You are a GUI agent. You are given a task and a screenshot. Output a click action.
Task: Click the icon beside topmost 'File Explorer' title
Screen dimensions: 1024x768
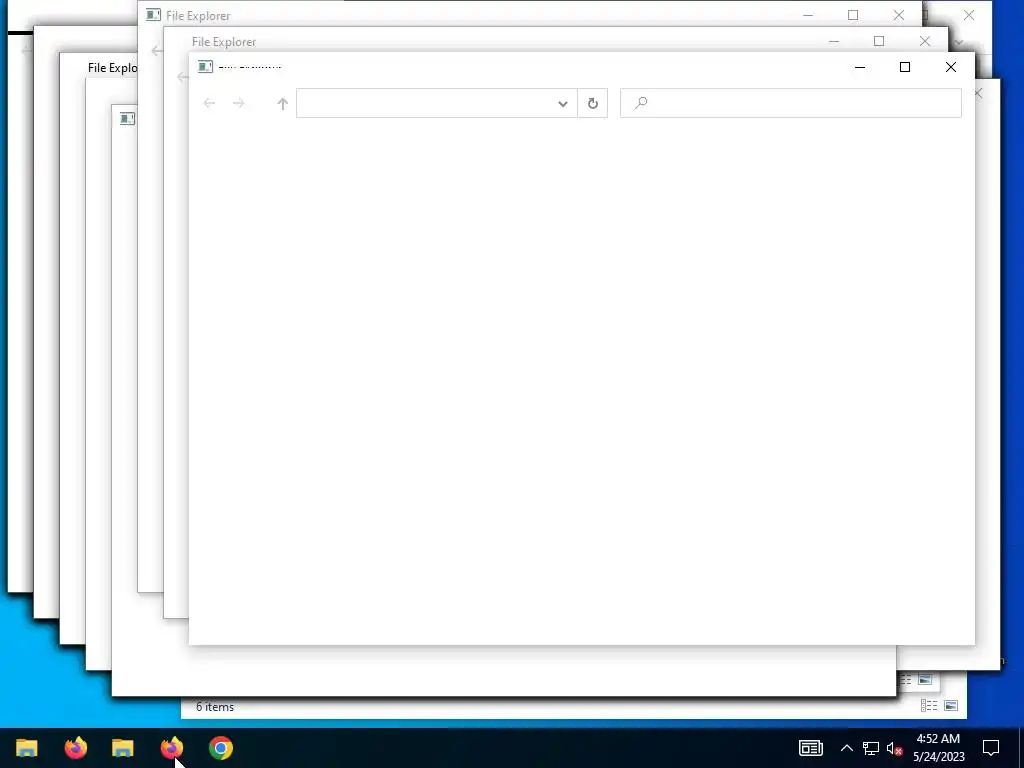point(153,15)
